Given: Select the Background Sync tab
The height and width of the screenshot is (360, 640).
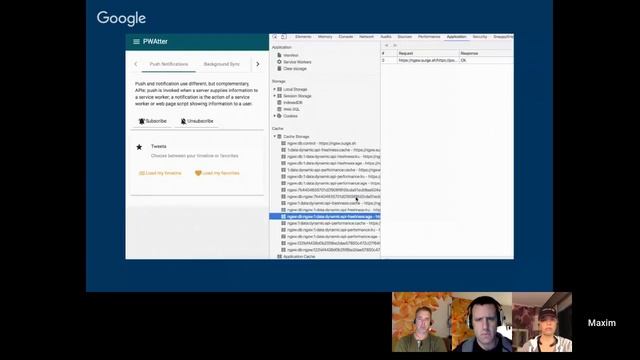Looking at the screenshot, I should click(x=222, y=64).
